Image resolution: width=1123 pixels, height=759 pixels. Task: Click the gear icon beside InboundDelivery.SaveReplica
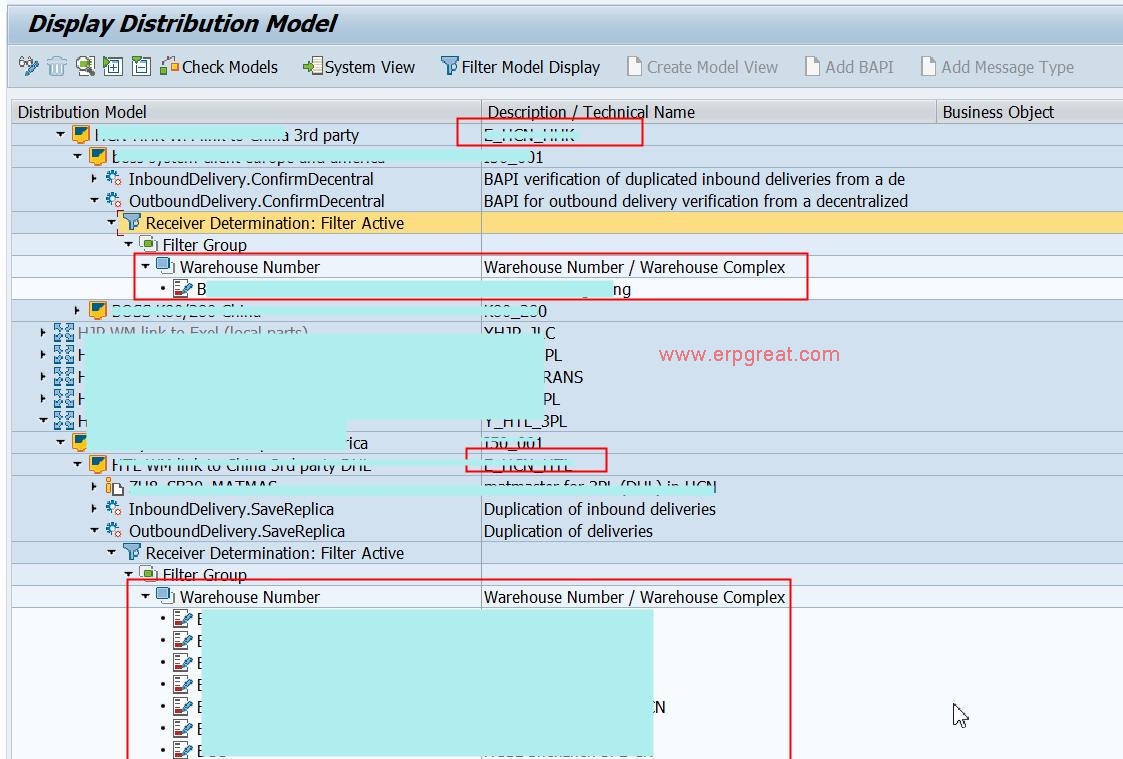coord(114,508)
